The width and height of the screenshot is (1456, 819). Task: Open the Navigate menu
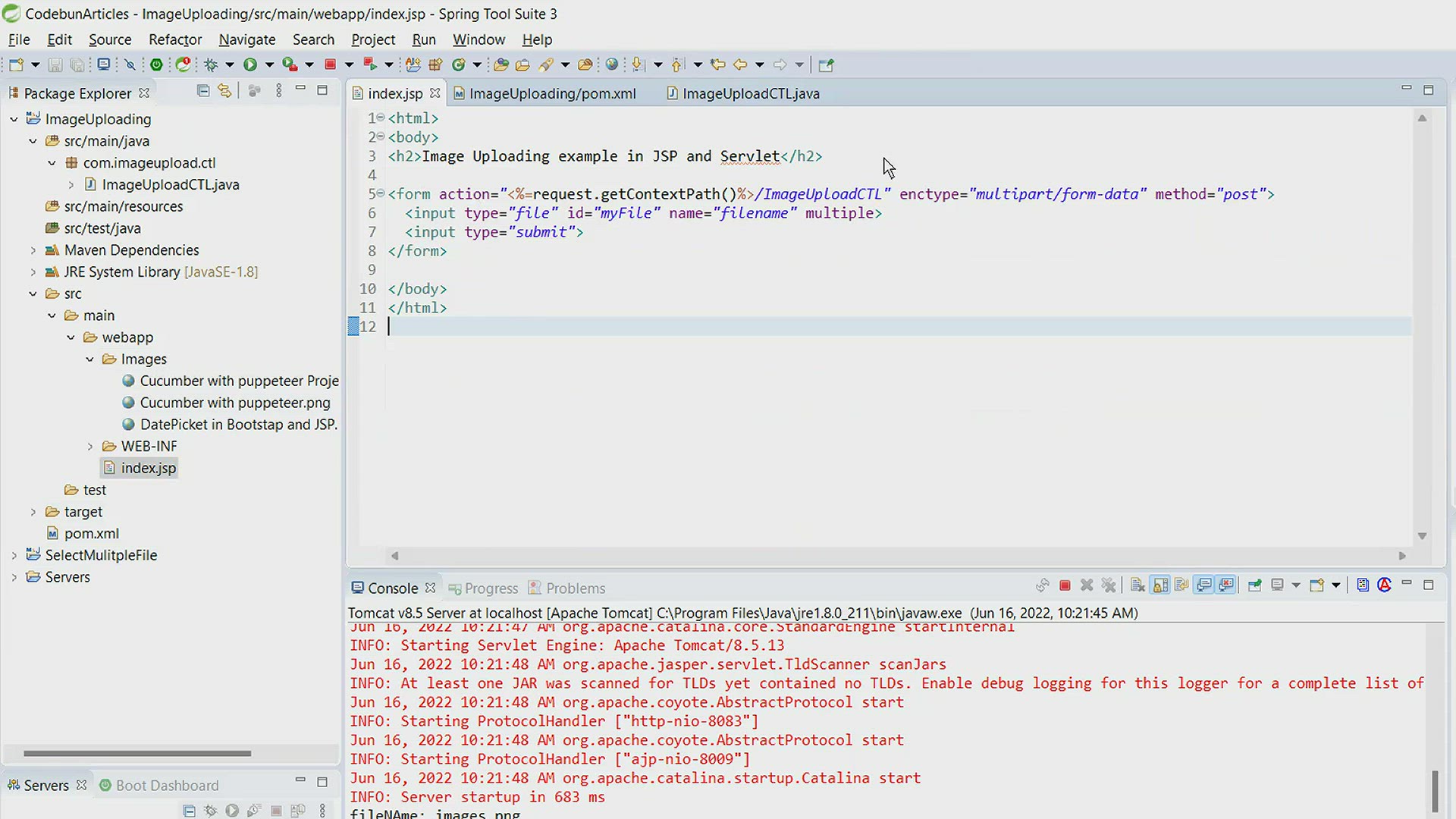246,39
